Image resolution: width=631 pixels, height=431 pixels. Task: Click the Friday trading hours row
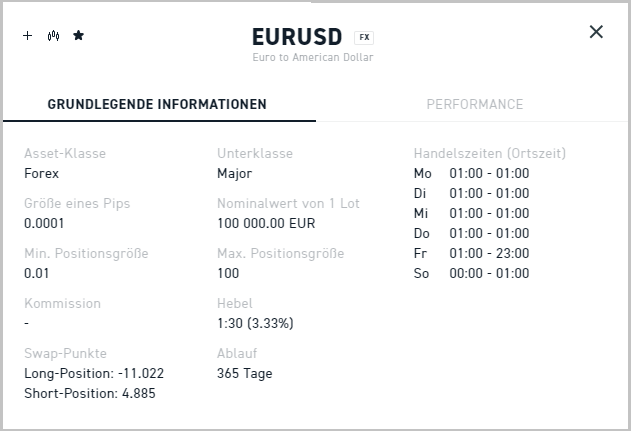pos(471,253)
